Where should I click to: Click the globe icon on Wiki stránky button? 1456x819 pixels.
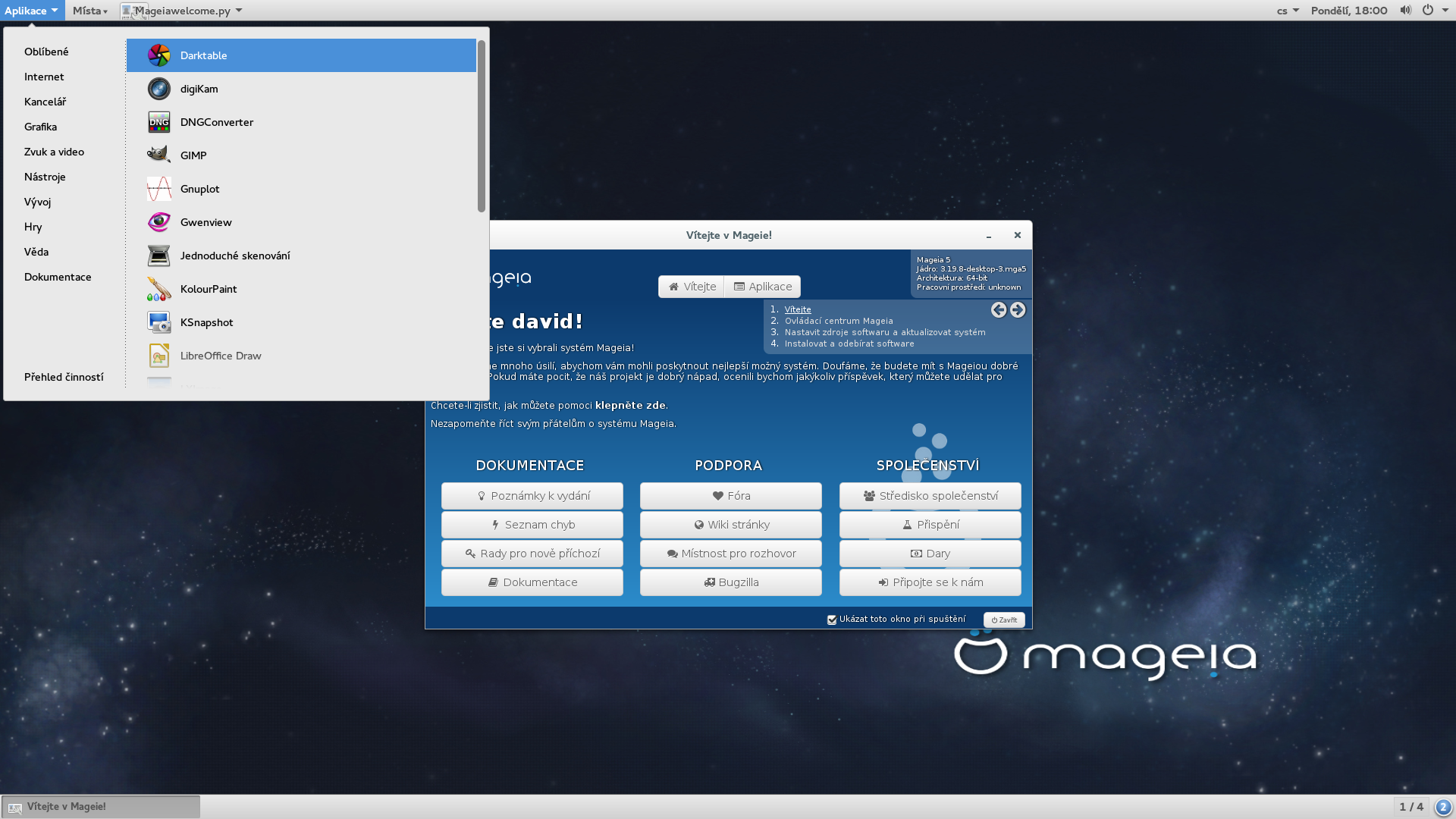(699, 525)
